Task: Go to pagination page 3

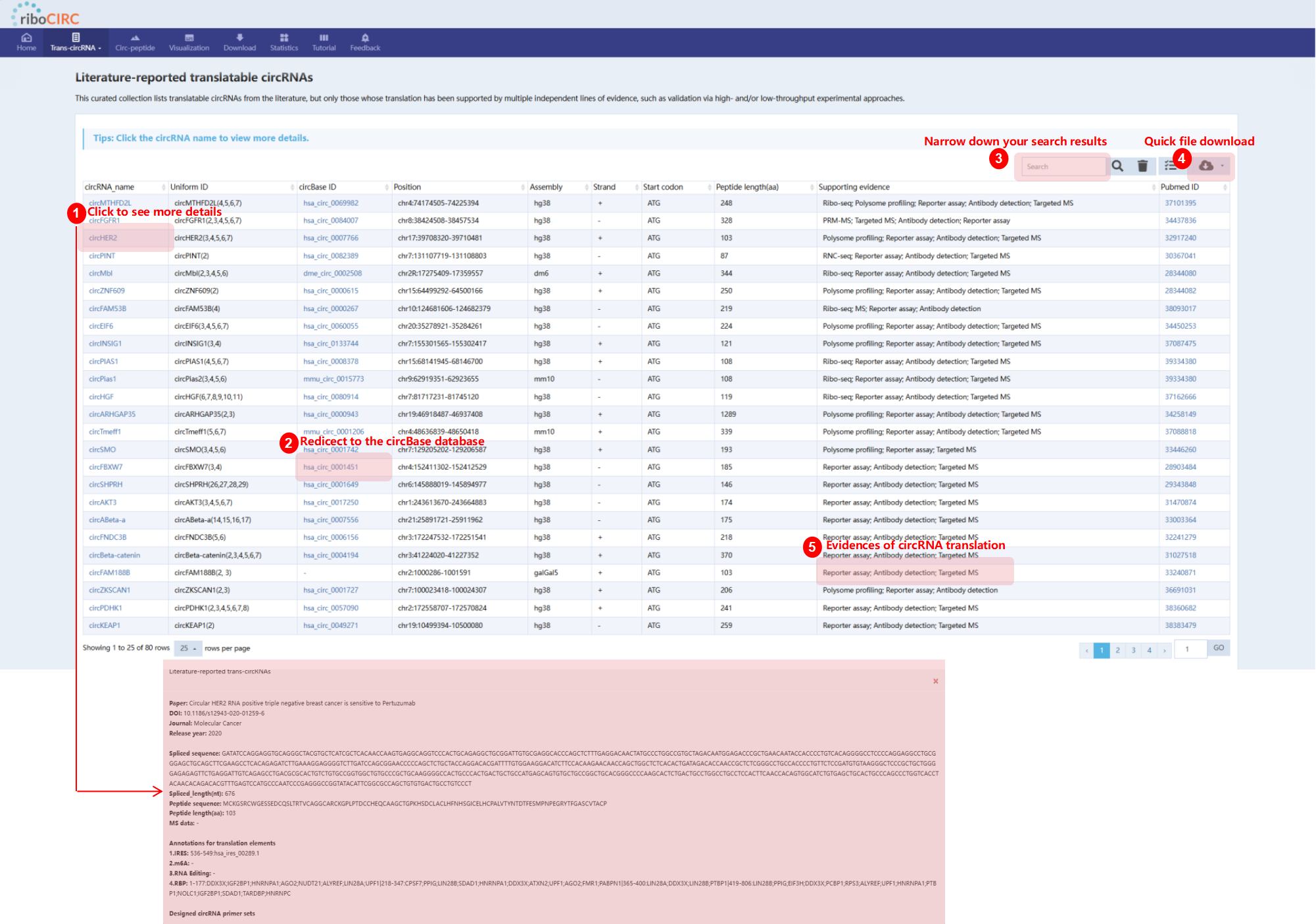Action: tap(1133, 650)
